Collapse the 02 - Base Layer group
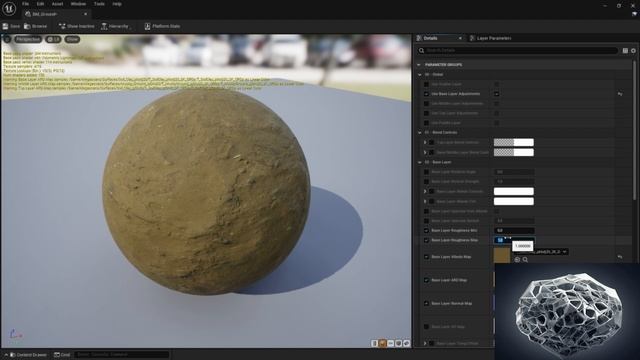This screenshot has width=640, height=360. (x=420, y=162)
